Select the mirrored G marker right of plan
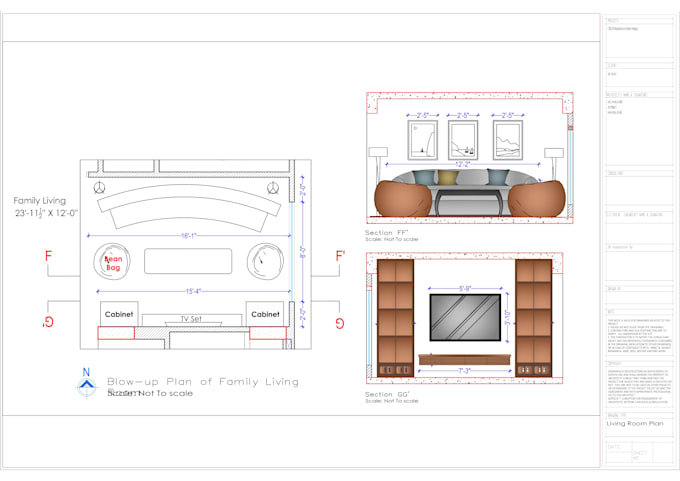The height and width of the screenshot is (481, 680). click(340, 323)
